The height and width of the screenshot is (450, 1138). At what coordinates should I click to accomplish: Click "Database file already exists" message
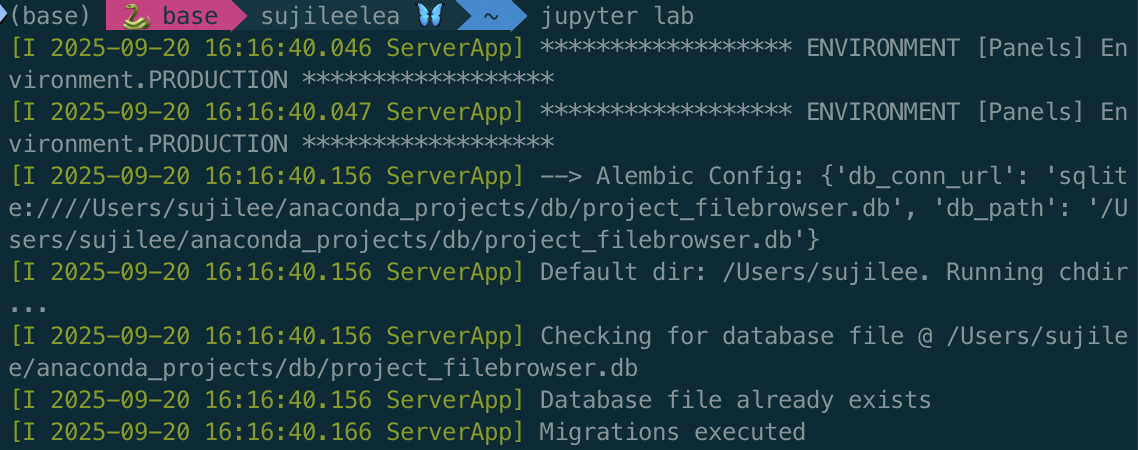pyautogui.click(x=735, y=400)
